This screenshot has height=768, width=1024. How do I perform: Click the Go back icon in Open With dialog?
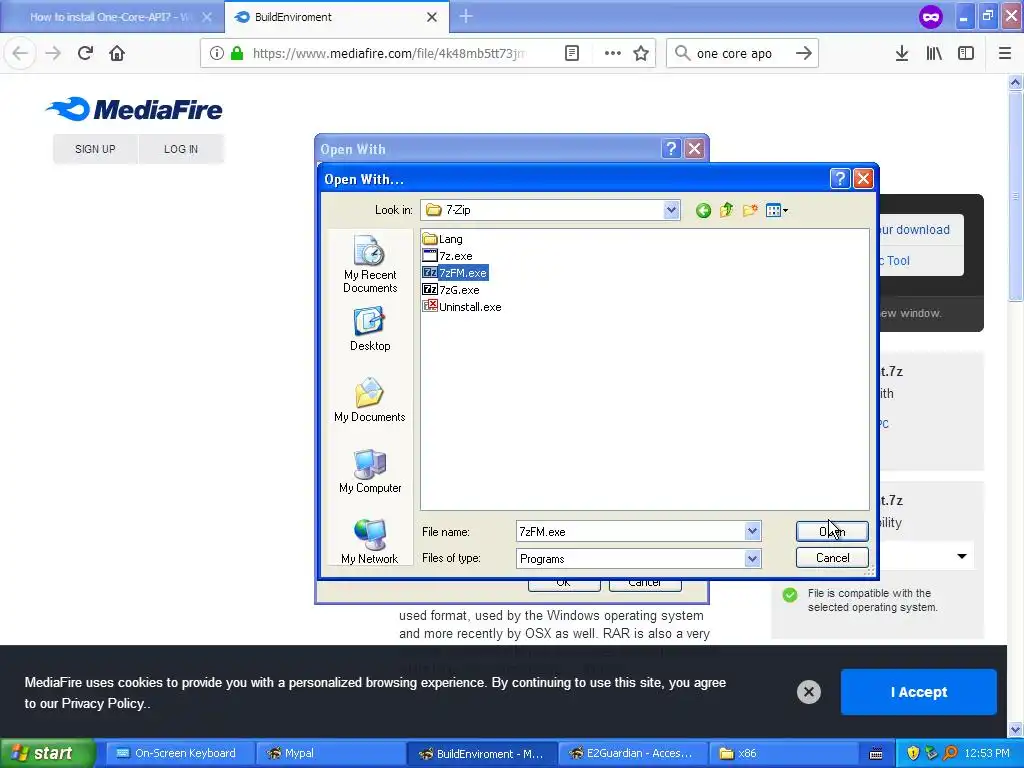pos(703,210)
